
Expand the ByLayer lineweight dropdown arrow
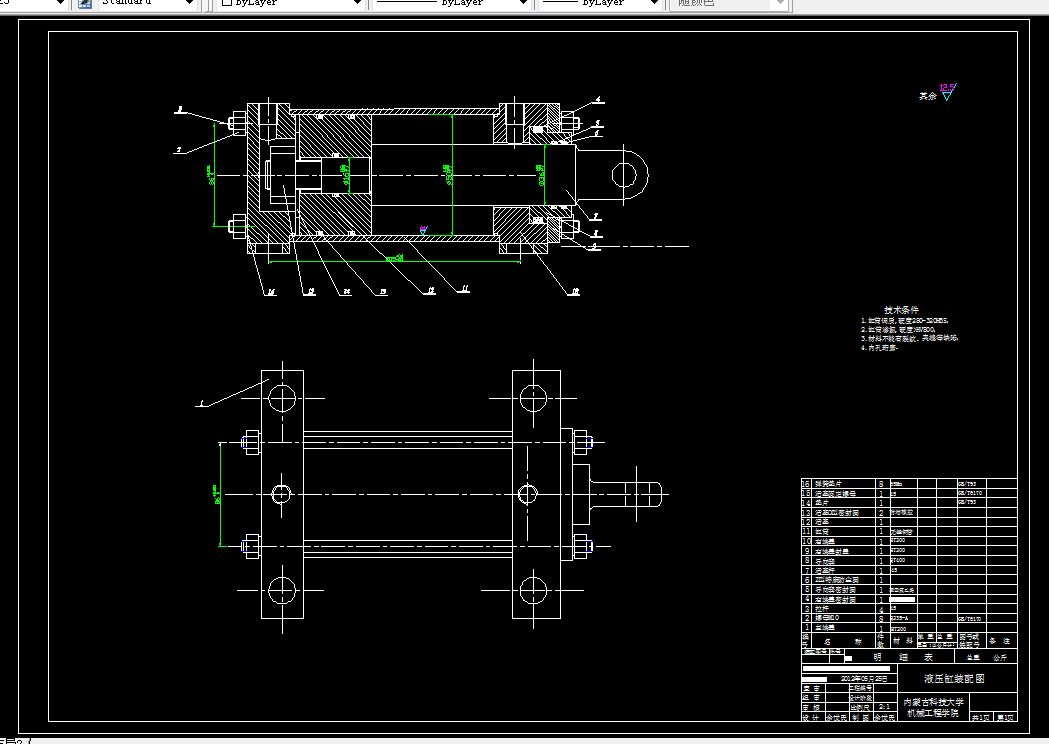pos(654,3)
